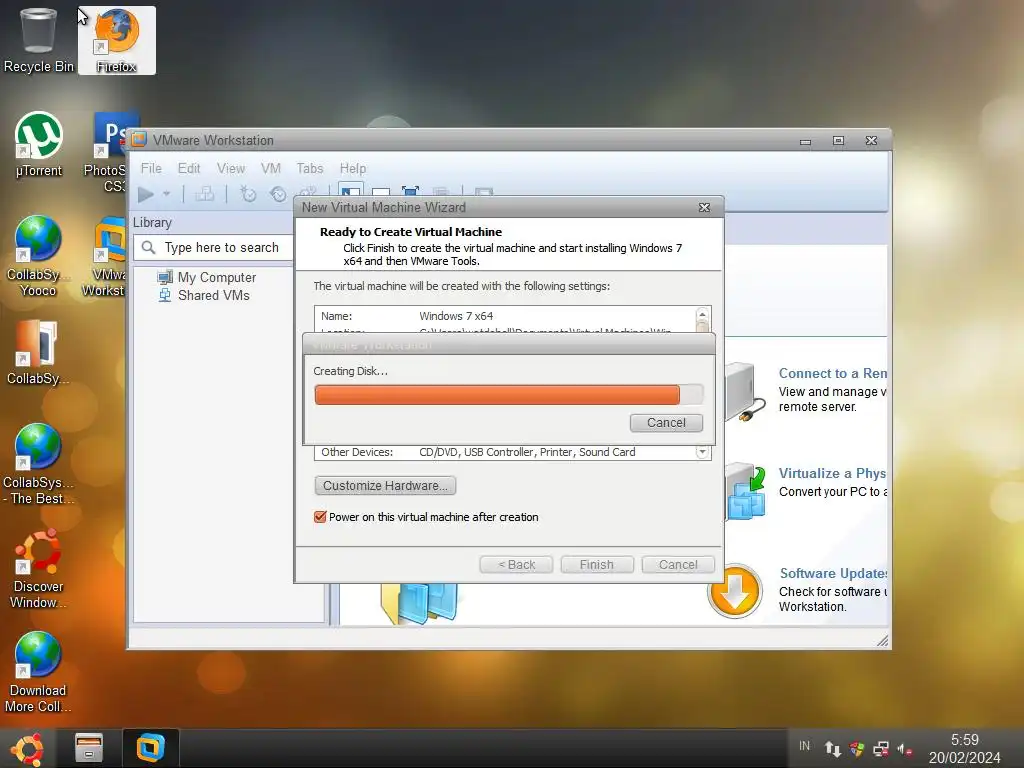Click the Take Snapshot toolbar icon
The image size is (1024, 768).
coord(248,194)
